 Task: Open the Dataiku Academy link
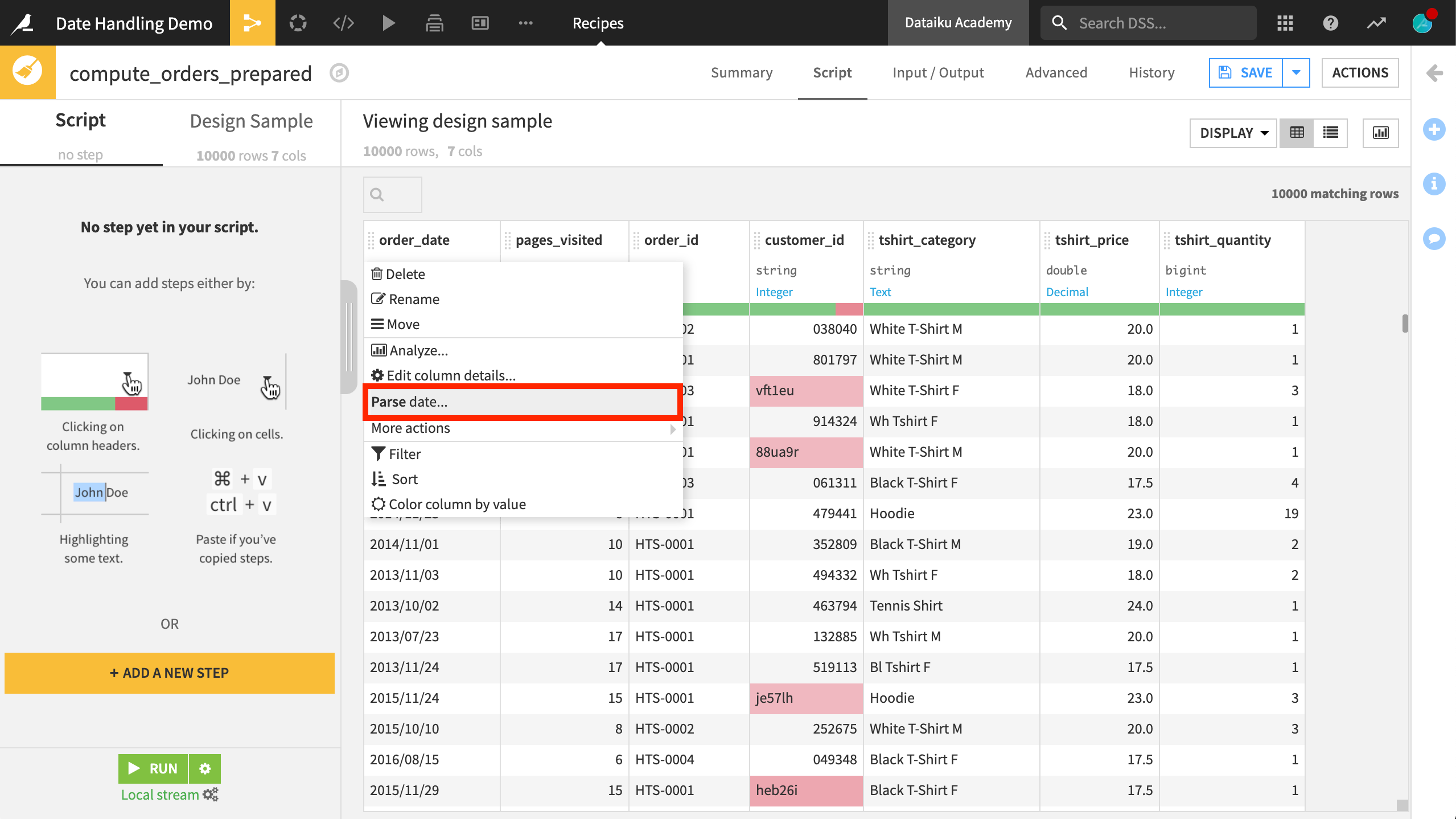(x=958, y=23)
